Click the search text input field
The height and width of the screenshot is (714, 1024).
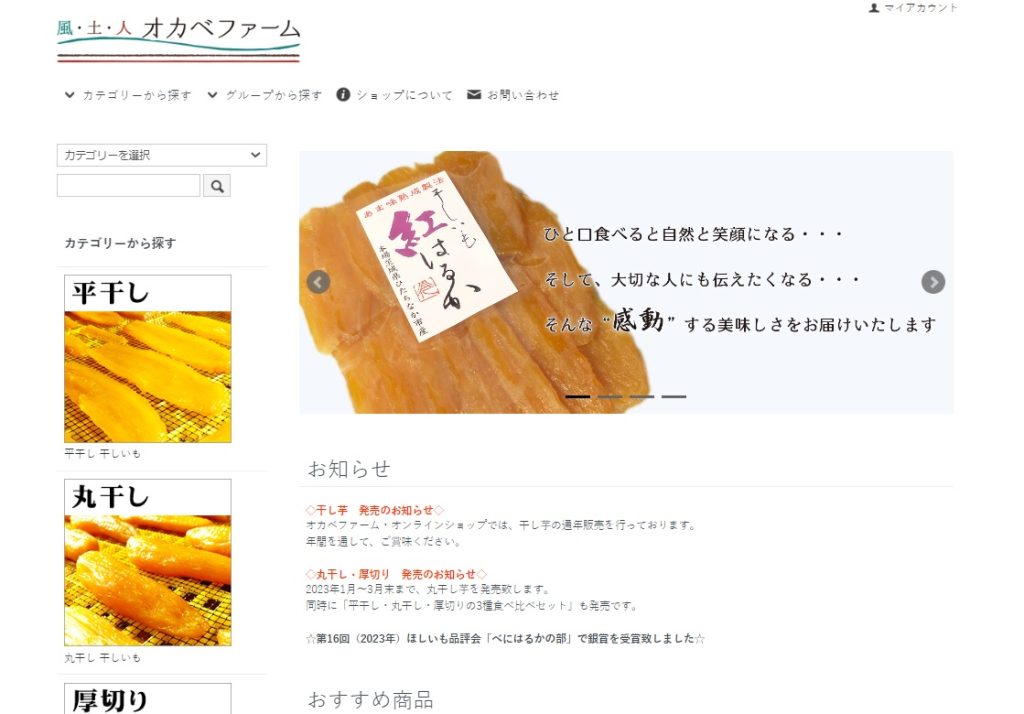[x=129, y=186]
